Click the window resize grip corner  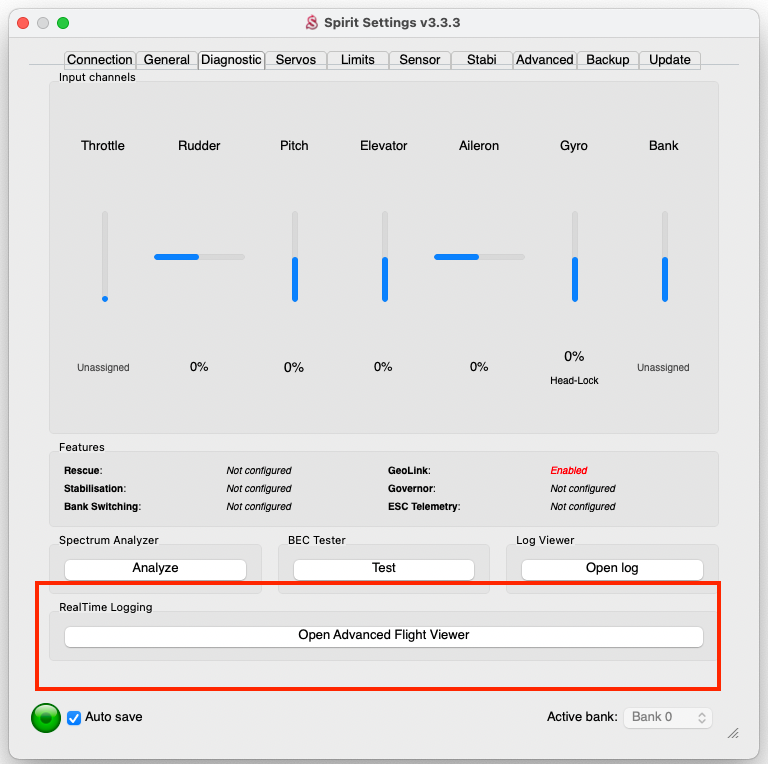[x=733, y=733]
